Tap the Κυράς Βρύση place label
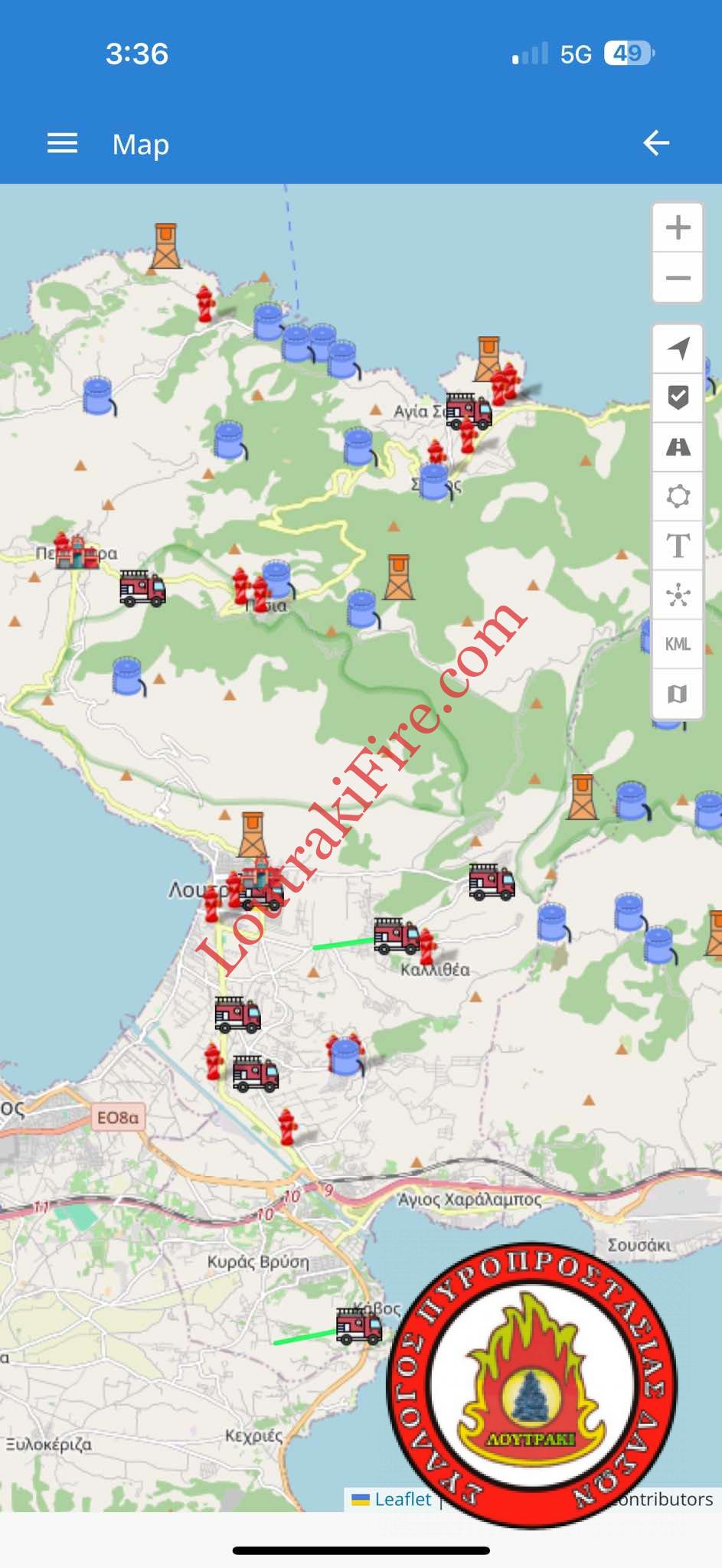The width and height of the screenshot is (722, 1568). [258, 1262]
